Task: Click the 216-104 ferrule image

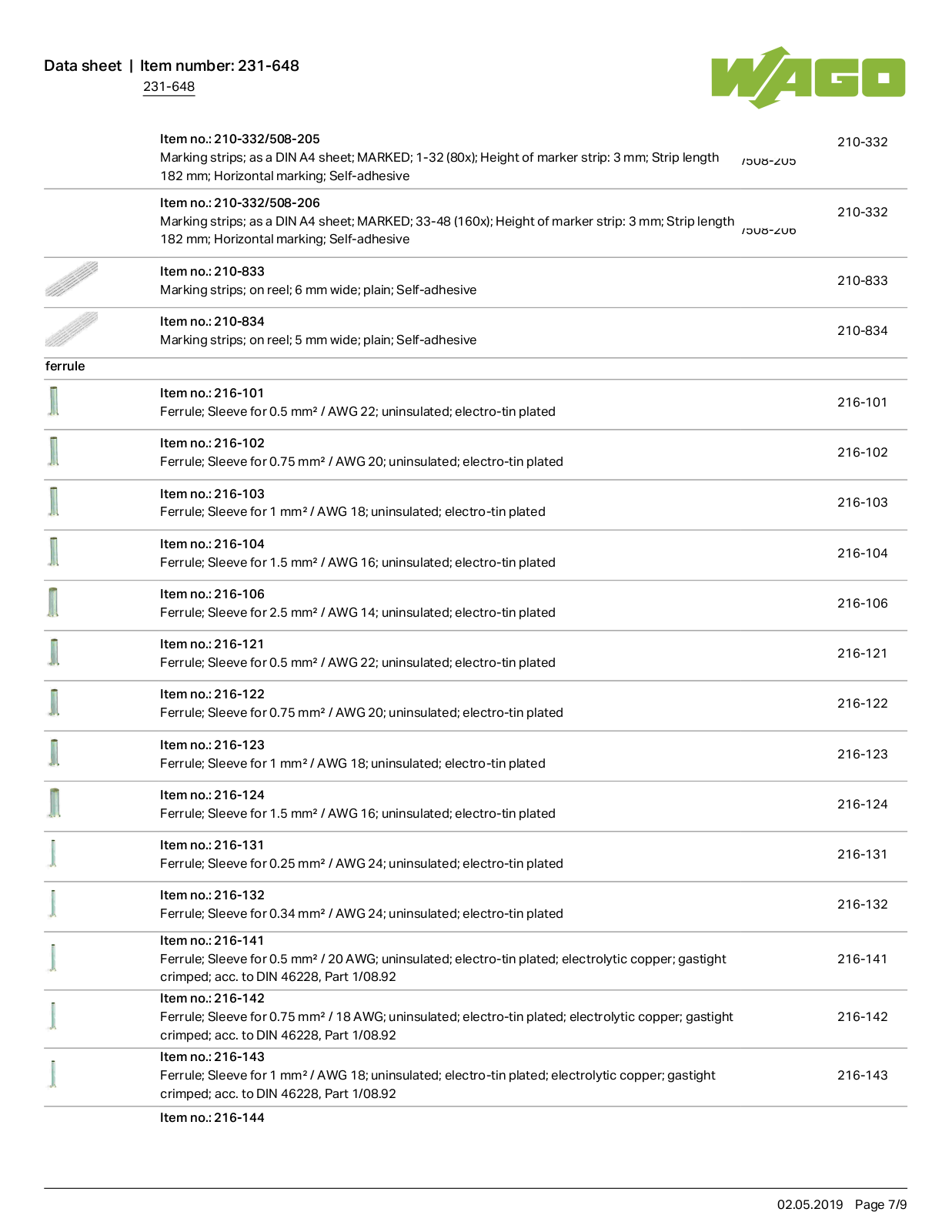Action: [x=54, y=552]
